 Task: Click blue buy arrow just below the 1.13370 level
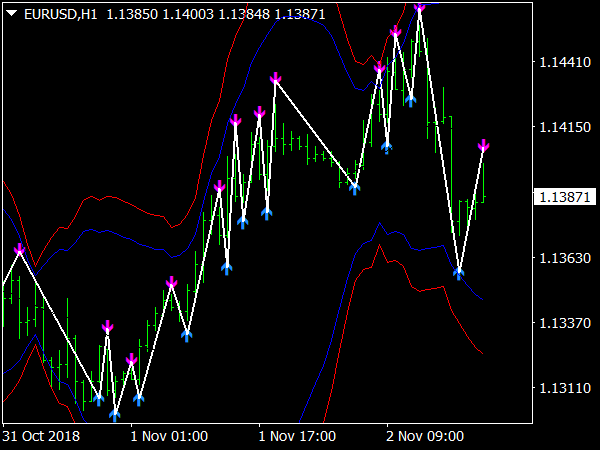coord(186,336)
